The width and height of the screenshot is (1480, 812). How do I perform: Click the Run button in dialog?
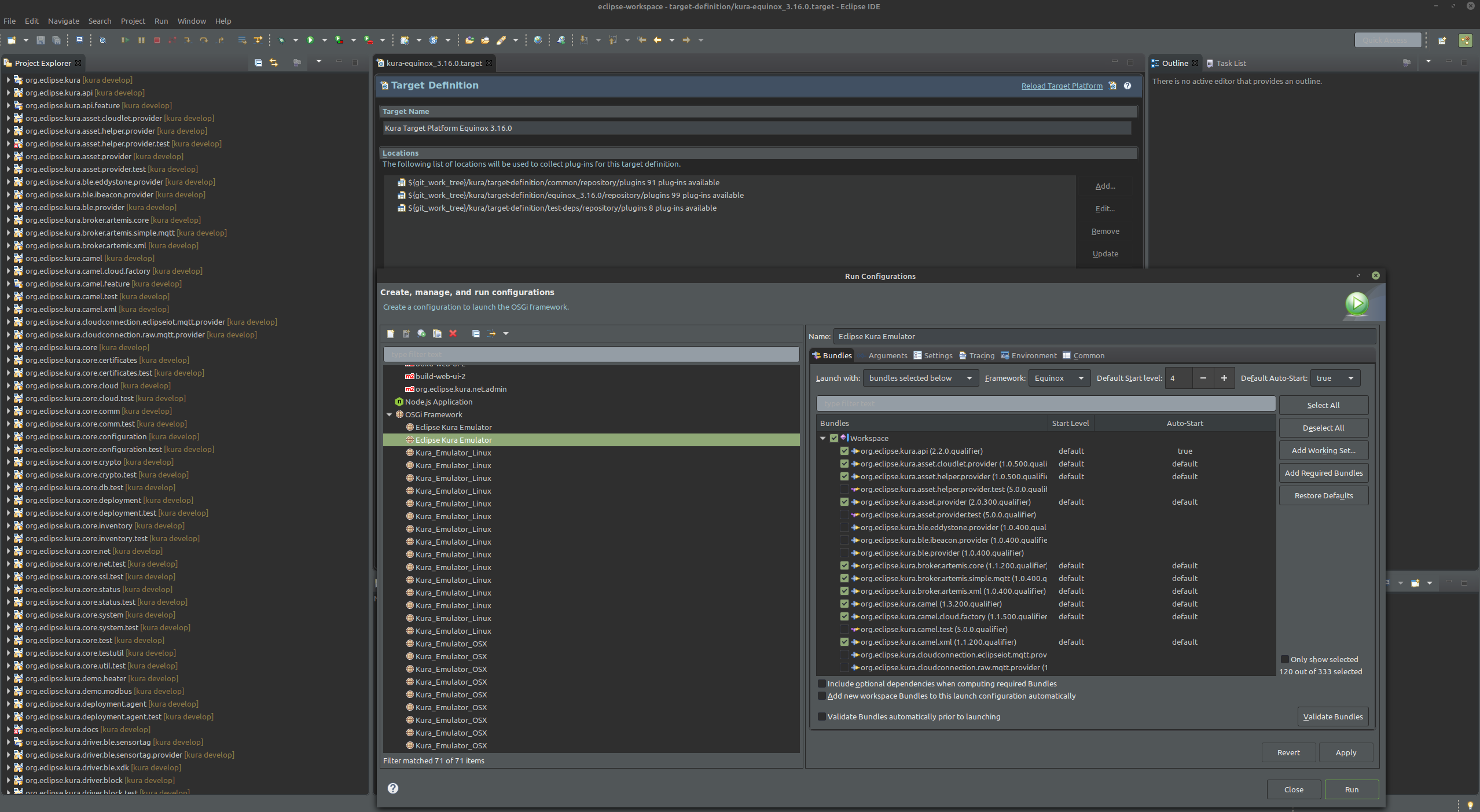tap(1352, 789)
